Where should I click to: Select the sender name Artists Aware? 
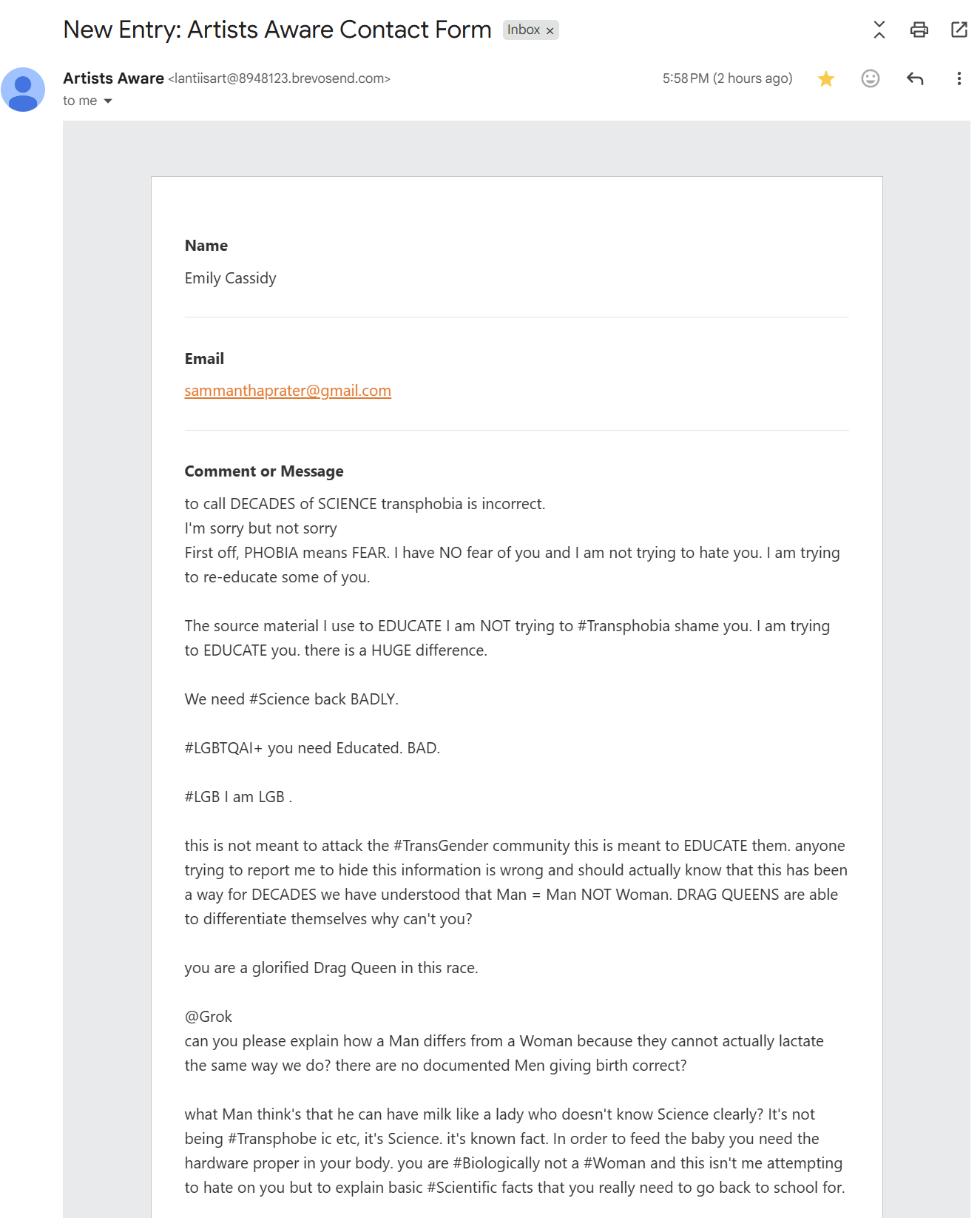[113, 78]
